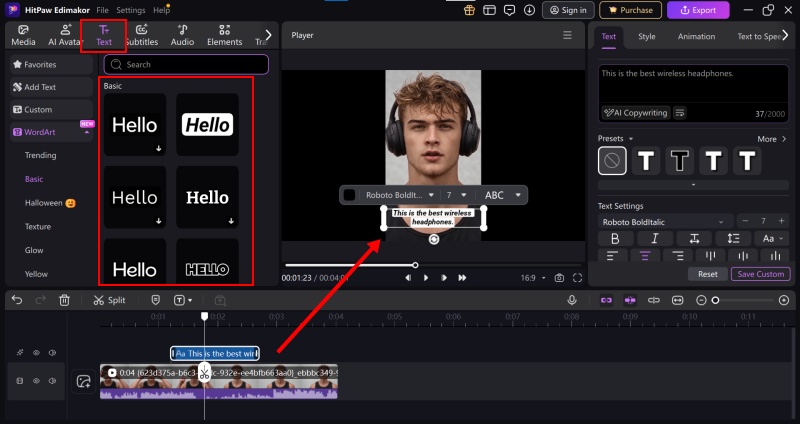Open the Player panel menu
Viewport: 800px width, 424px height.
point(567,35)
